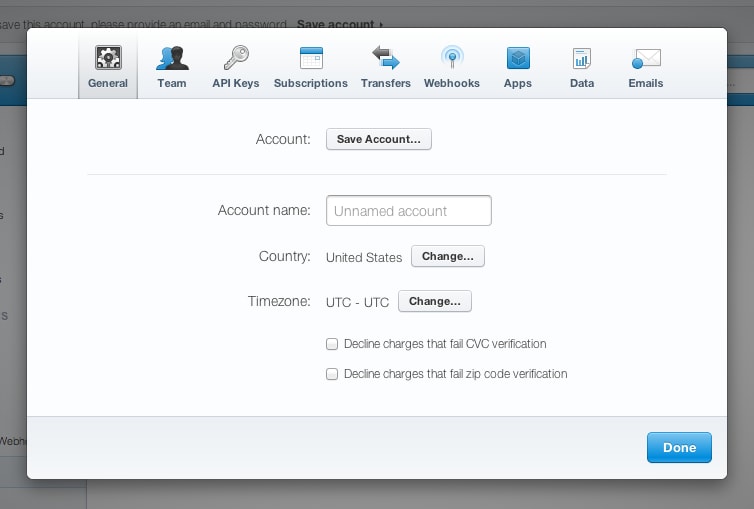Switch to the Webhooks tab label

pyautogui.click(x=452, y=83)
